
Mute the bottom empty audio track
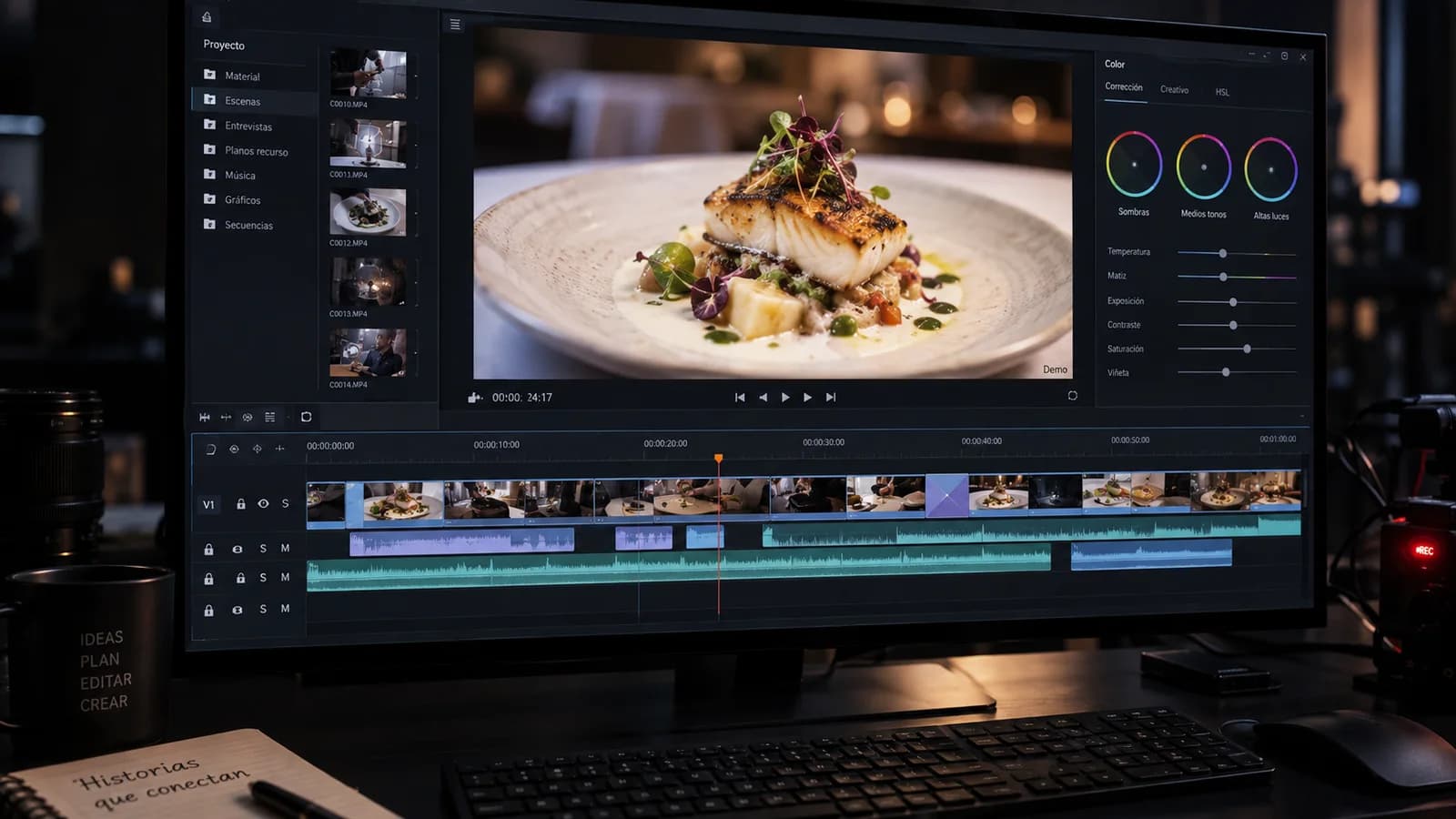click(285, 609)
